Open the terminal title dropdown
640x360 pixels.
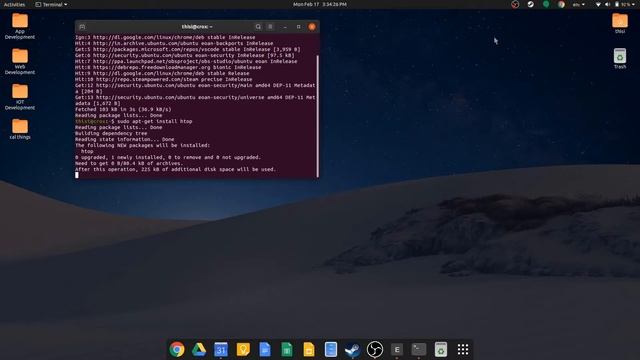click(197, 27)
